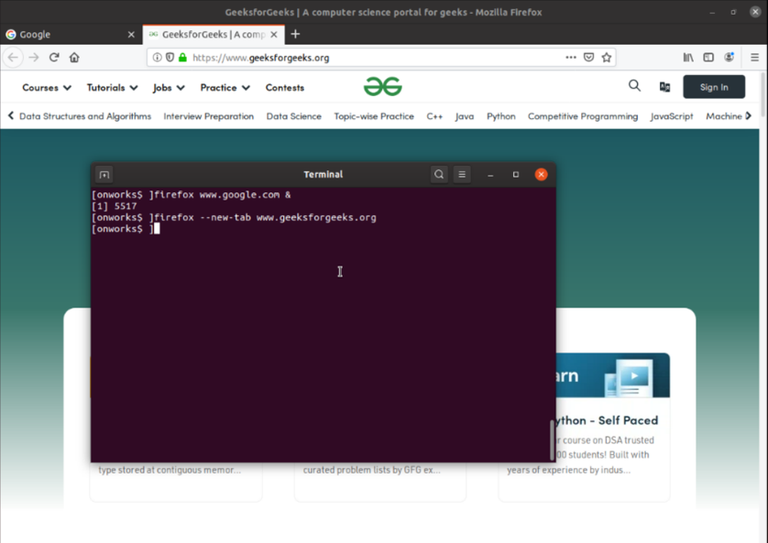Click the Firefox forward arrow
The width and height of the screenshot is (768, 543).
click(x=34, y=58)
